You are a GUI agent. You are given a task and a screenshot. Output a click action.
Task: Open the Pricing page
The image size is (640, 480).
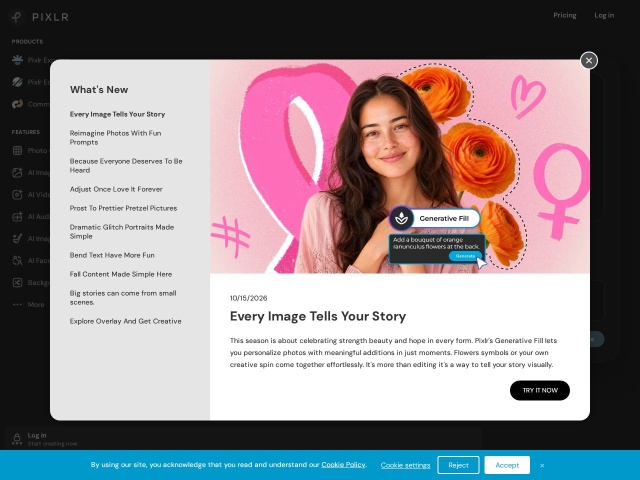click(x=564, y=15)
